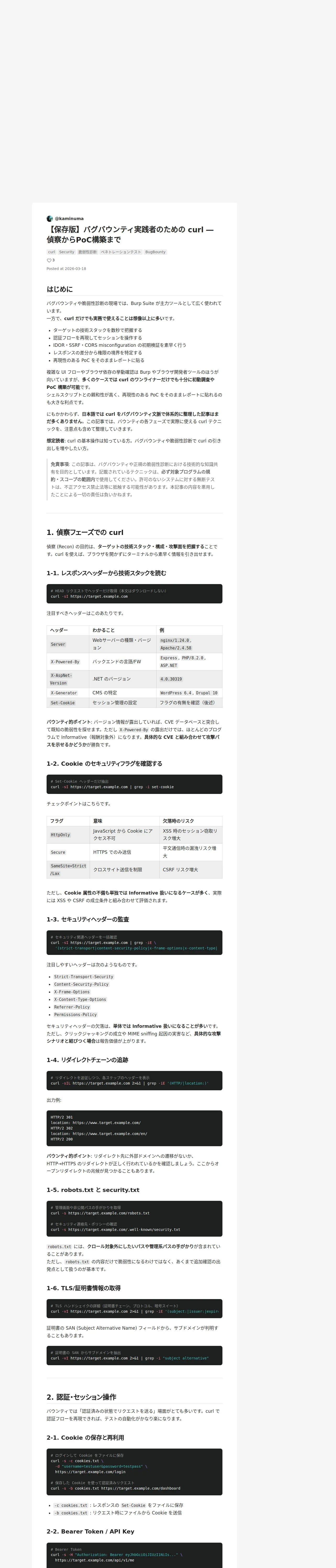The image size is (336, 1568).
Task: Click the WordPress 6.4, Drupal 10 cell
Action: click(189, 693)
